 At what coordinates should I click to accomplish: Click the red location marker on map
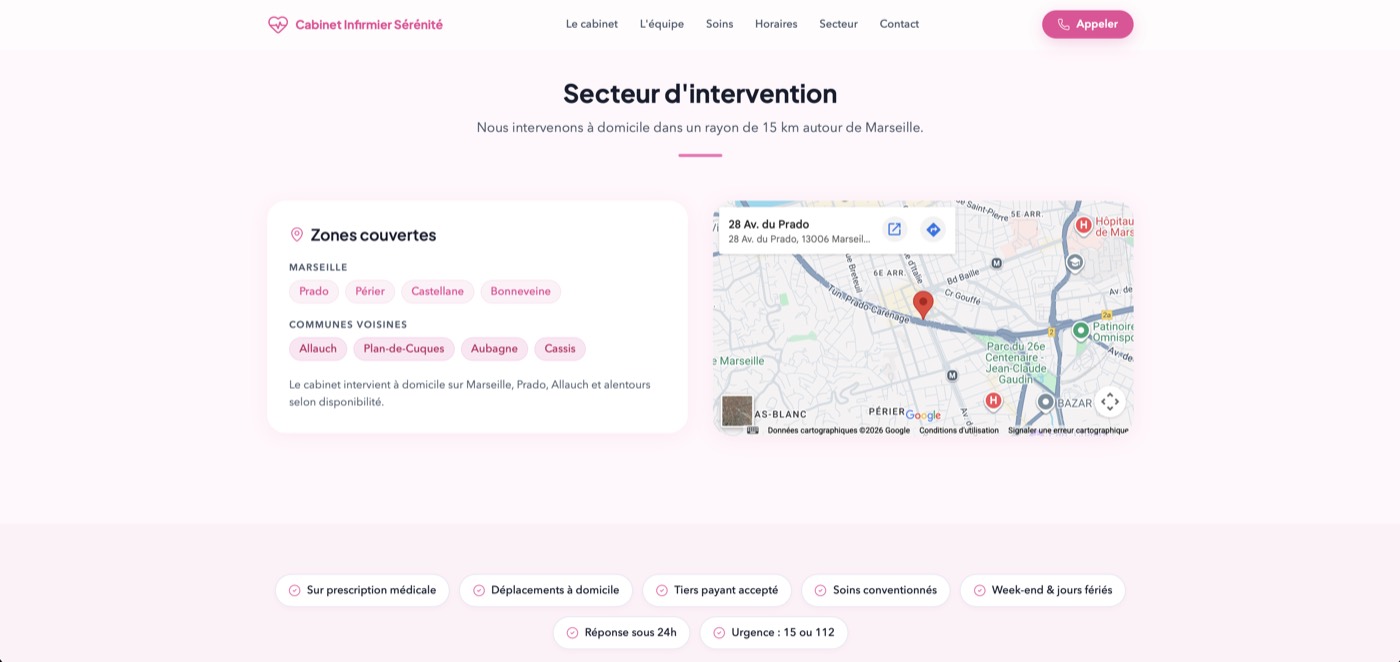[x=923, y=305]
